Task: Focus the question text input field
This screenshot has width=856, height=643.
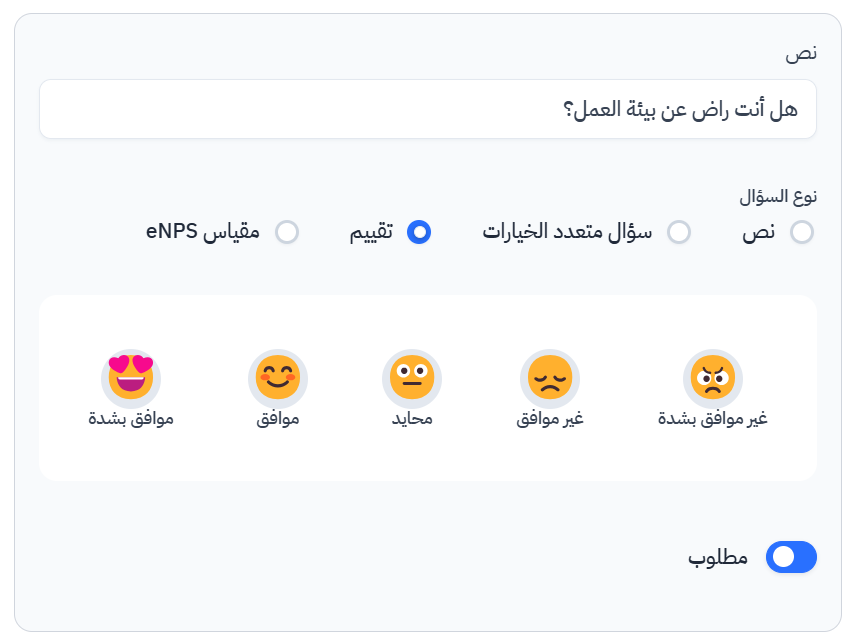Action: click(x=428, y=109)
